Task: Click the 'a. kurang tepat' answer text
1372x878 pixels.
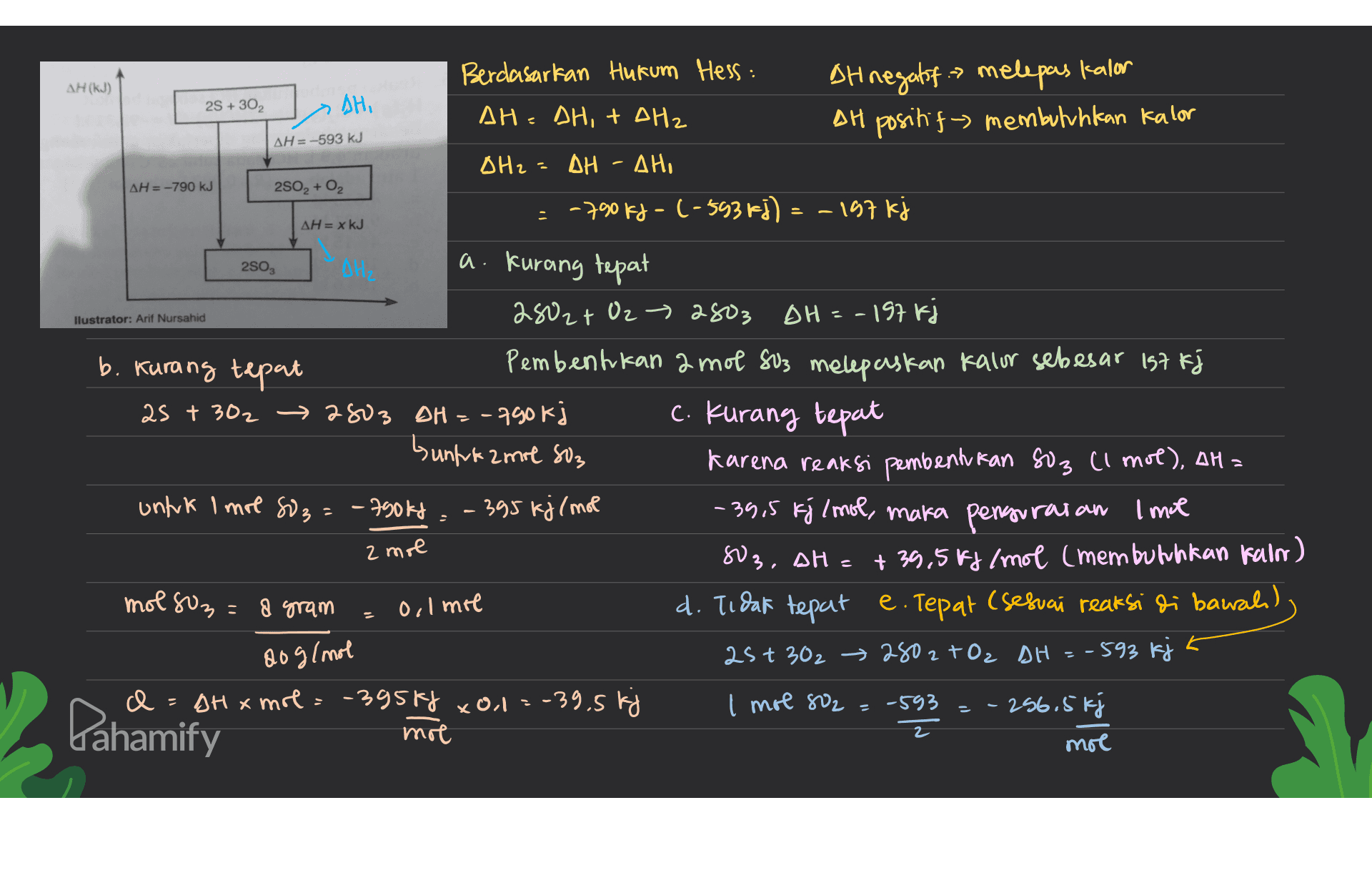Action: [x=554, y=265]
